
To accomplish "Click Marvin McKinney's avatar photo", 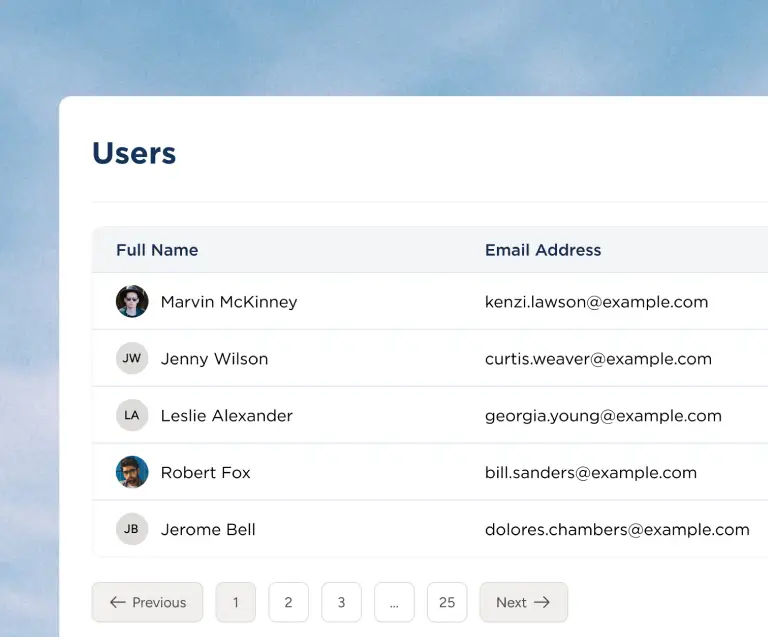I will [132, 301].
